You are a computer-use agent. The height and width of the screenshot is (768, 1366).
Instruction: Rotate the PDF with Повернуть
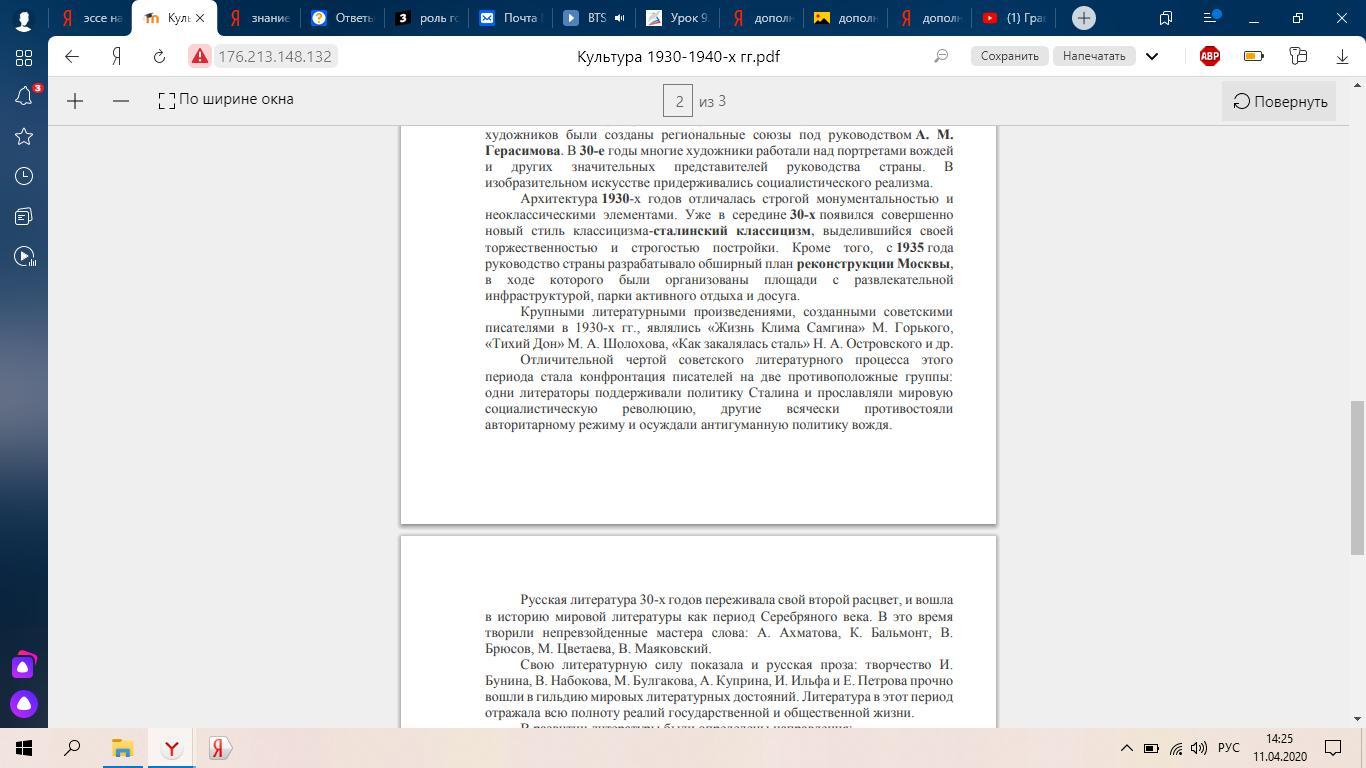point(1279,101)
